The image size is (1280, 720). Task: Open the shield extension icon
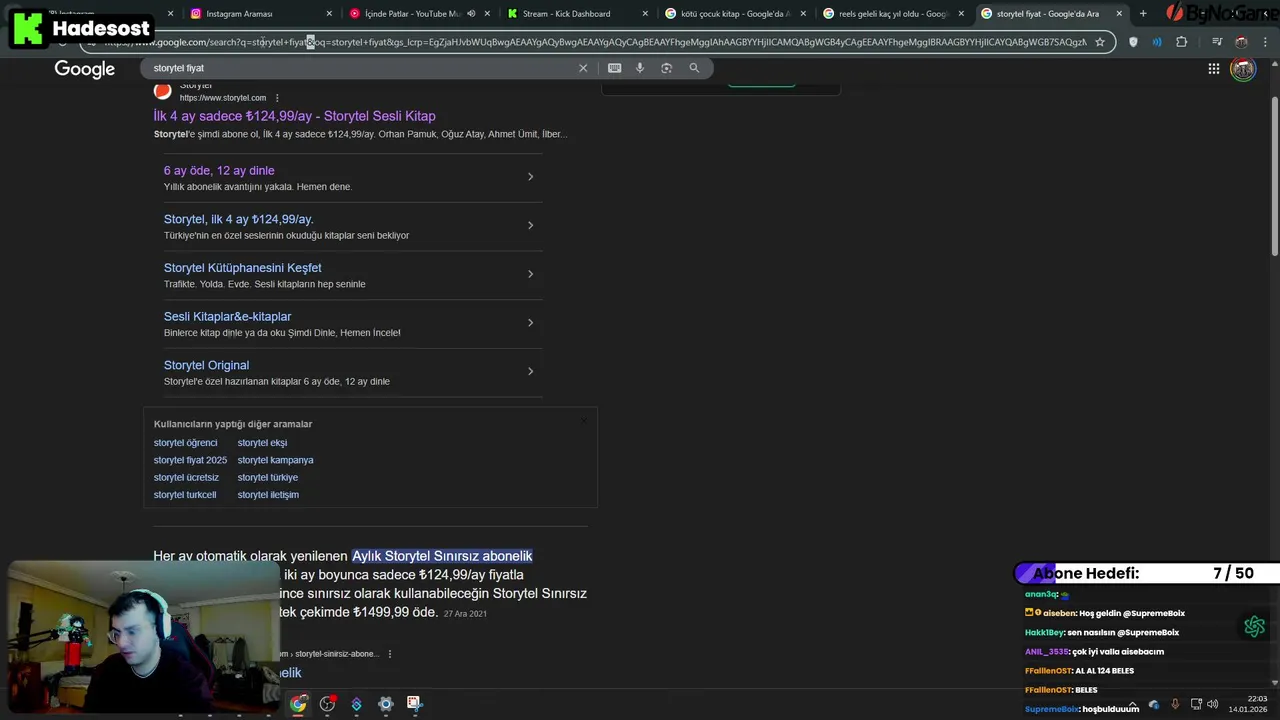click(x=1133, y=42)
